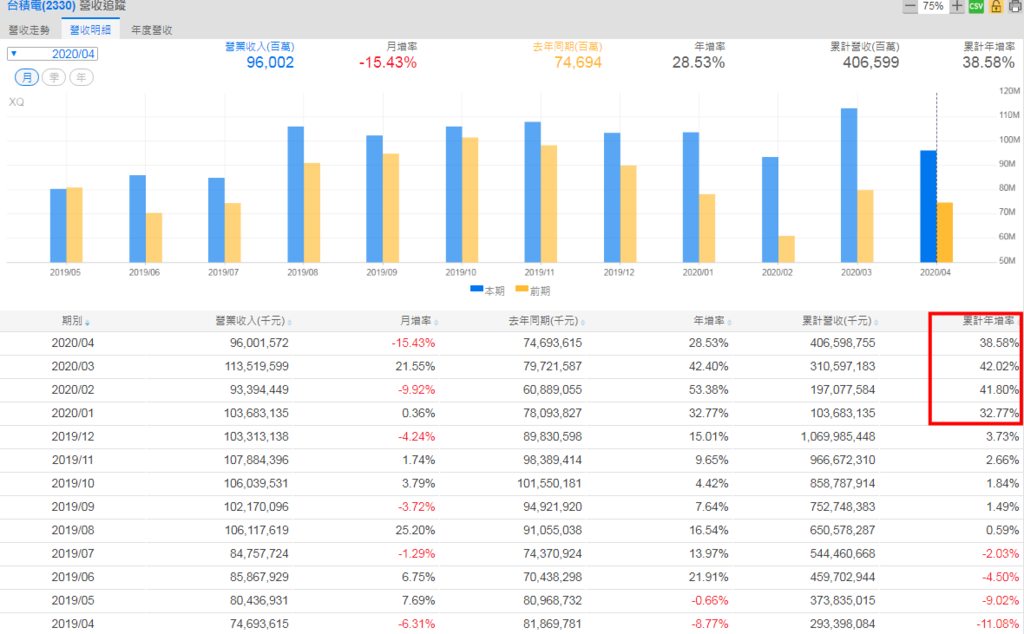Sort table by 累計營收(千元) column

[840, 321]
